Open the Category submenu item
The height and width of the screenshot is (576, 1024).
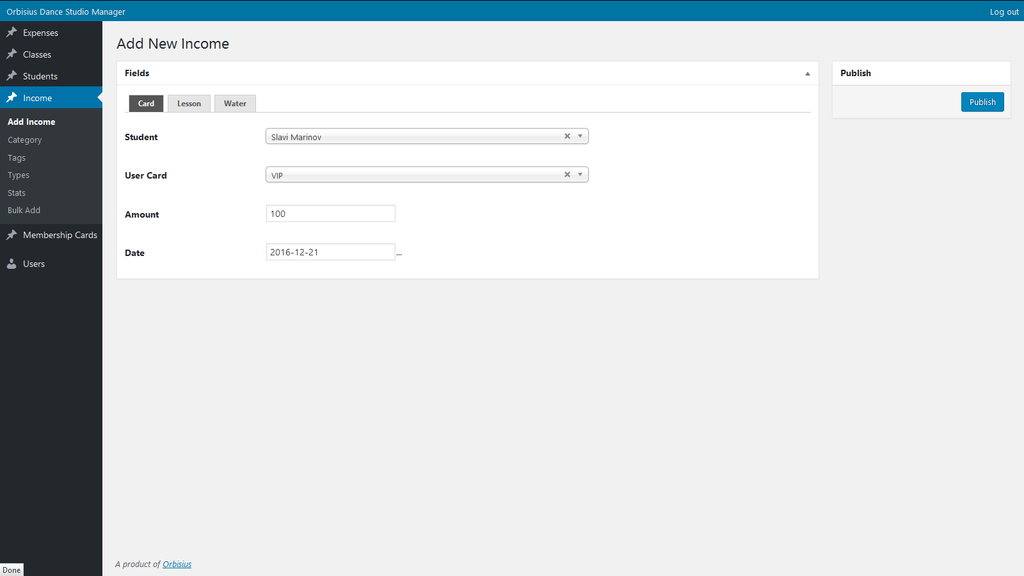click(x=25, y=140)
